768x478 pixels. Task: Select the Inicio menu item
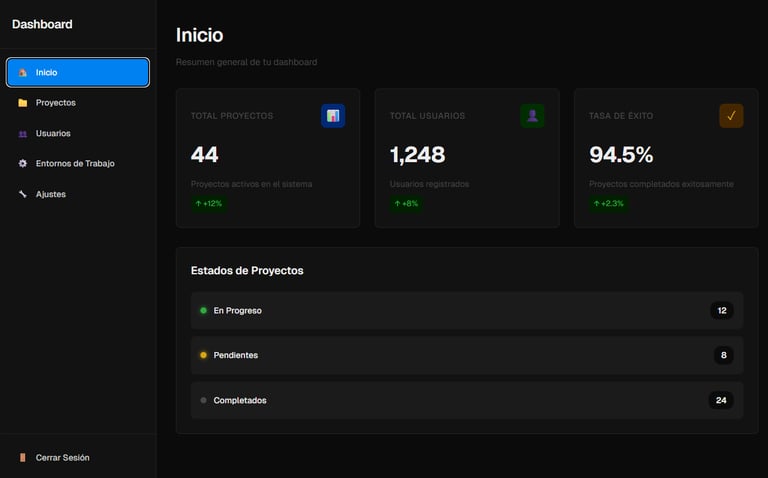(x=78, y=72)
